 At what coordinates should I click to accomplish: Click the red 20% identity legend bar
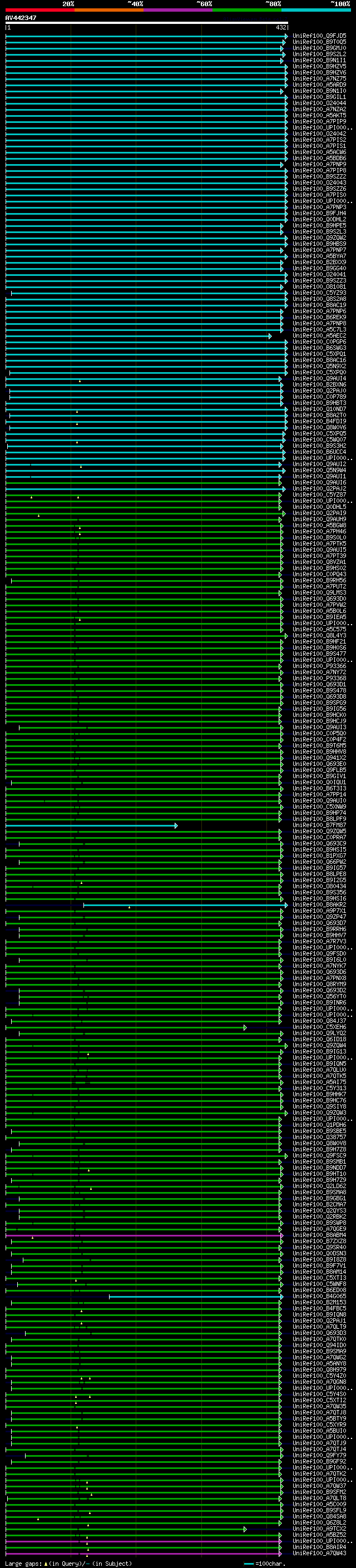(x=40, y=10)
